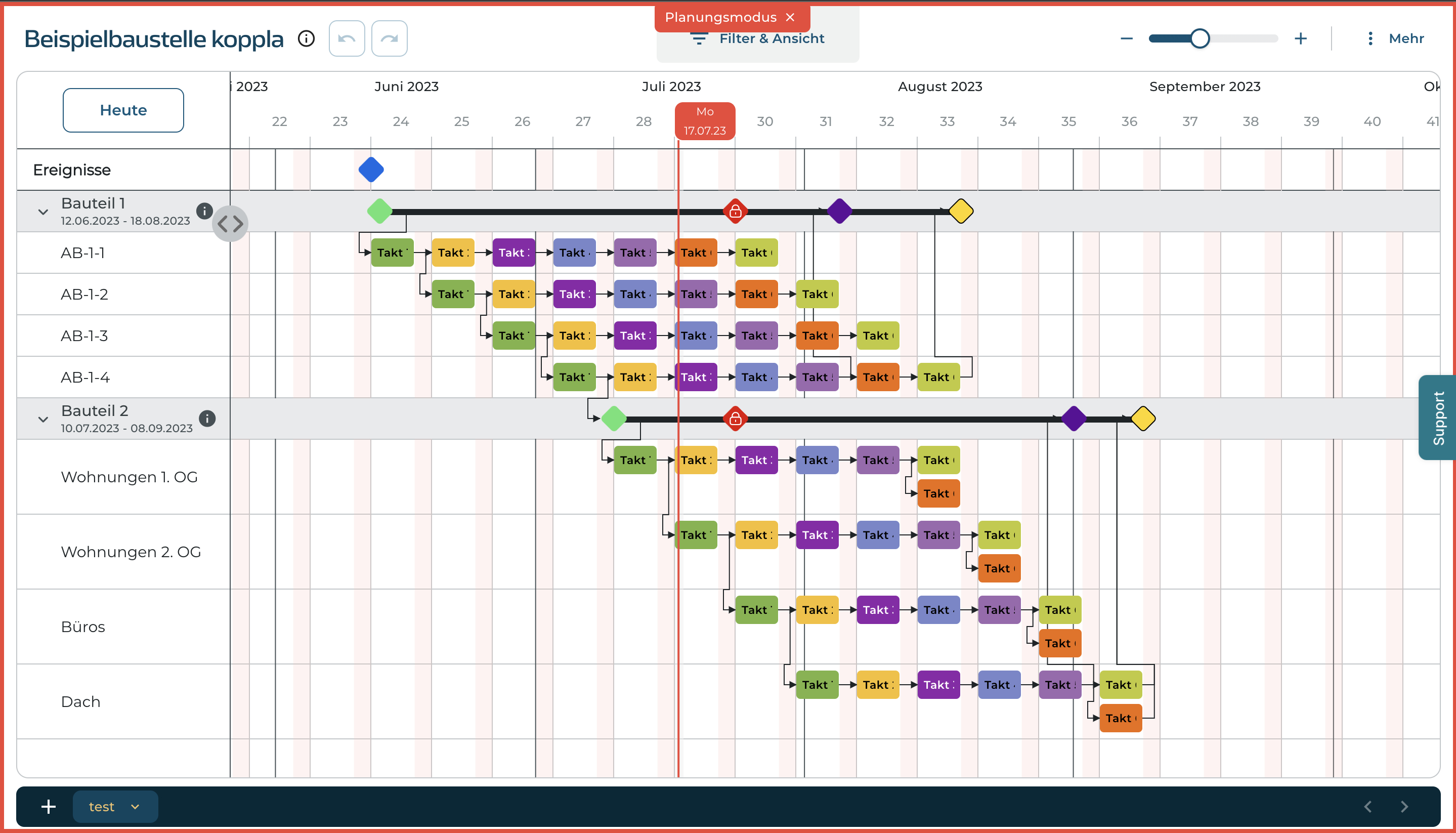Select green start milestone of Bauteil 1
The height and width of the screenshot is (833, 1456).
[379, 211]
